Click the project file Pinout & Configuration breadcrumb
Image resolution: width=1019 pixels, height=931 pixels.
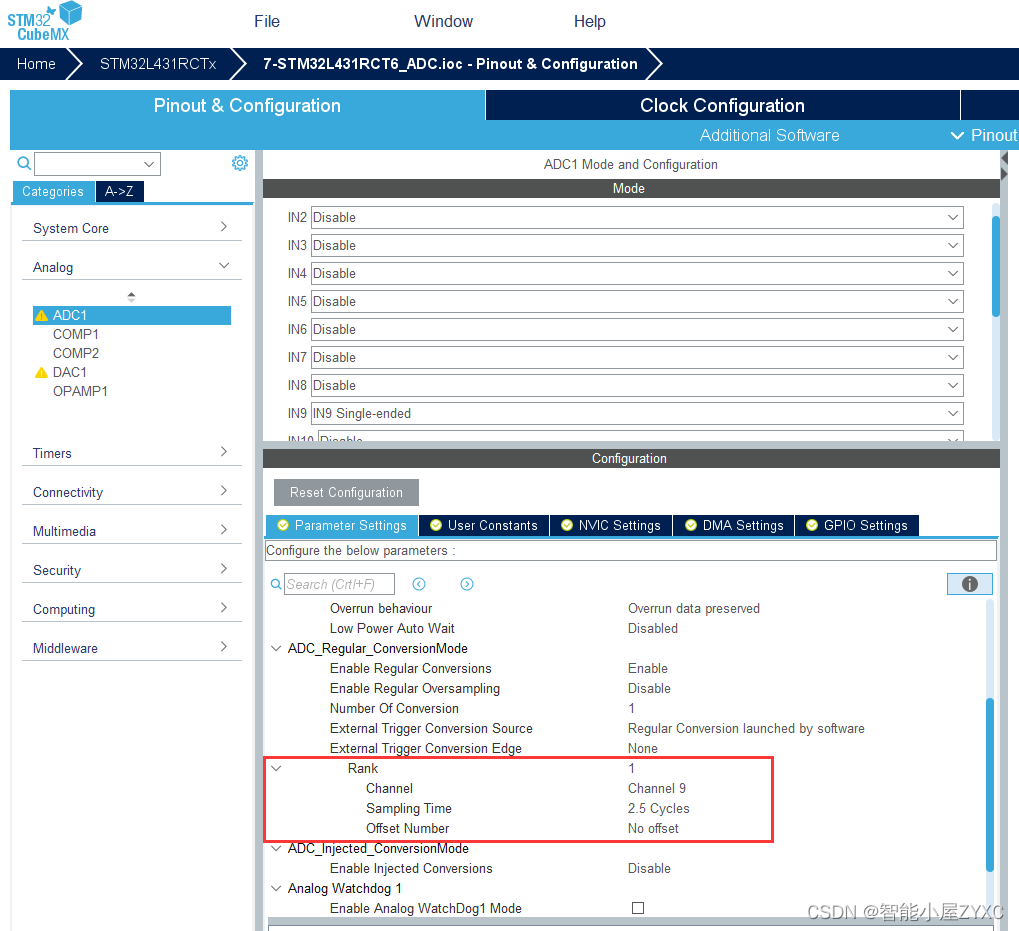tap(450, 64)
